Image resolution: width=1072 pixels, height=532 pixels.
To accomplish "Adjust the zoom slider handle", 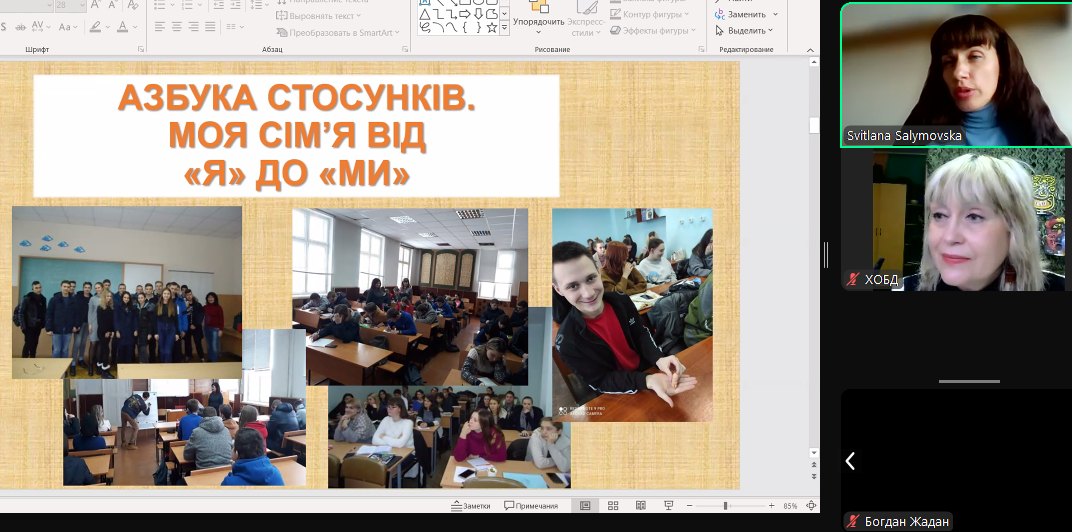I will coord(725,506).
